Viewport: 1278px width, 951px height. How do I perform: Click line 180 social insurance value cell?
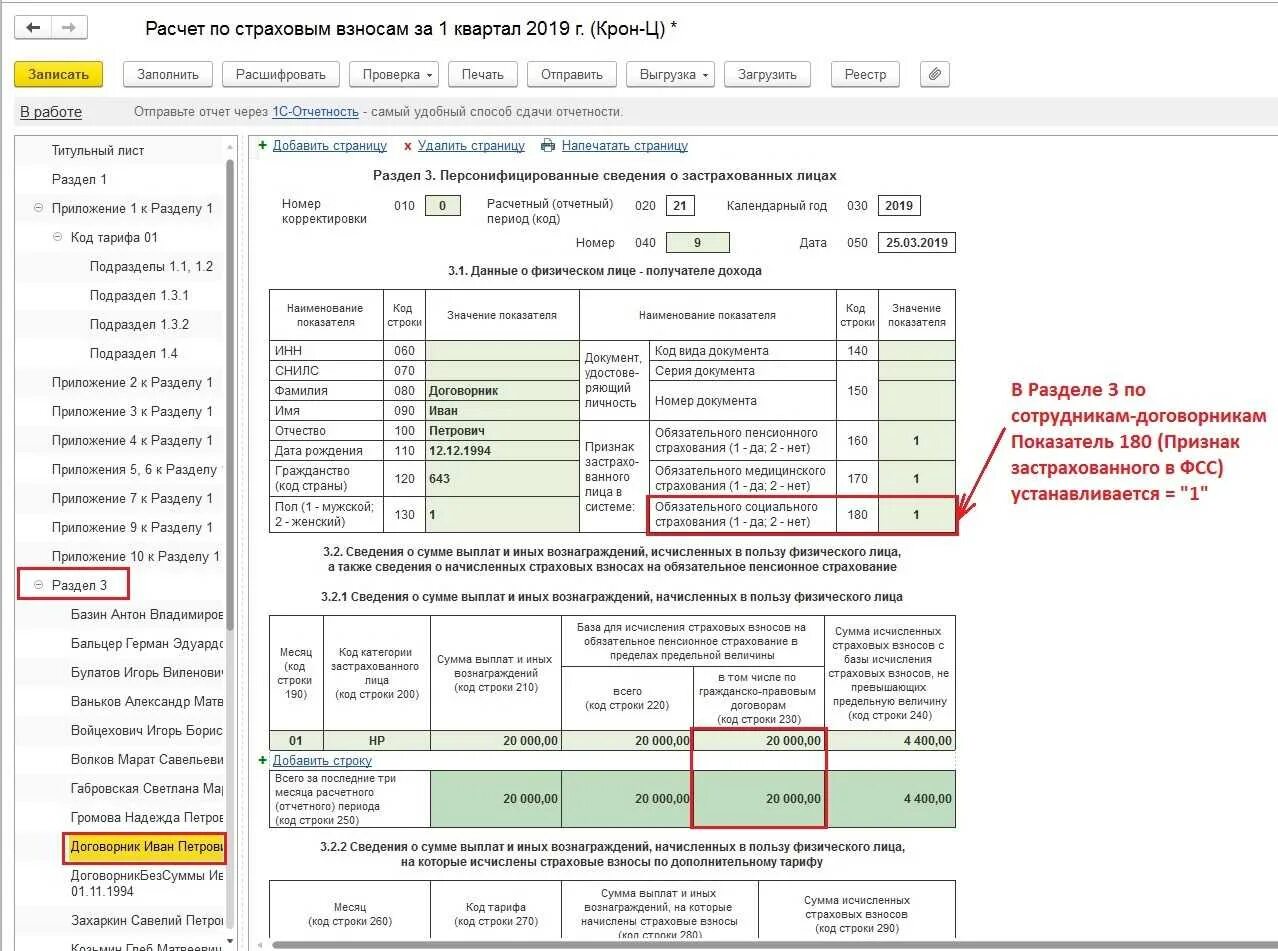pyautogui.click(x=916, y=514)
